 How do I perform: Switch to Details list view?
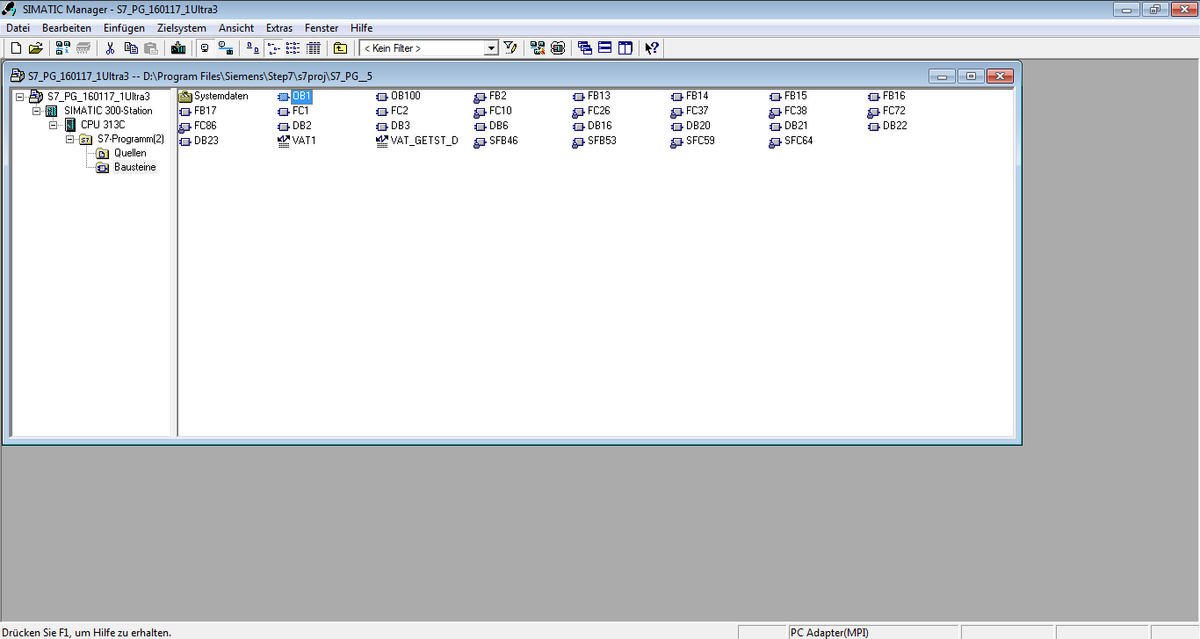(x=313, y=48)
